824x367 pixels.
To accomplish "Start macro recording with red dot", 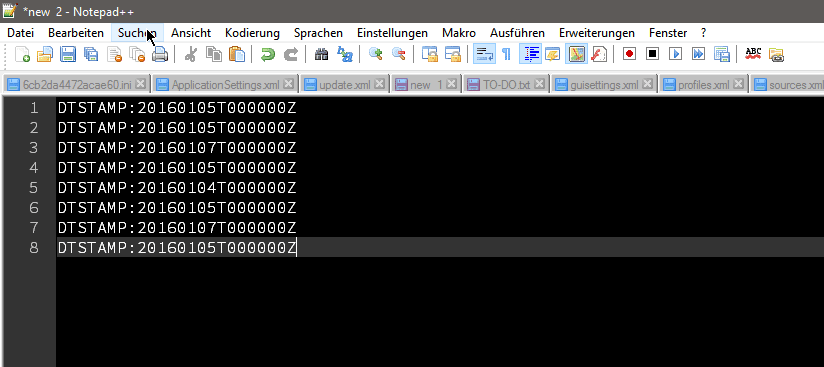I will tap(629, 54).
